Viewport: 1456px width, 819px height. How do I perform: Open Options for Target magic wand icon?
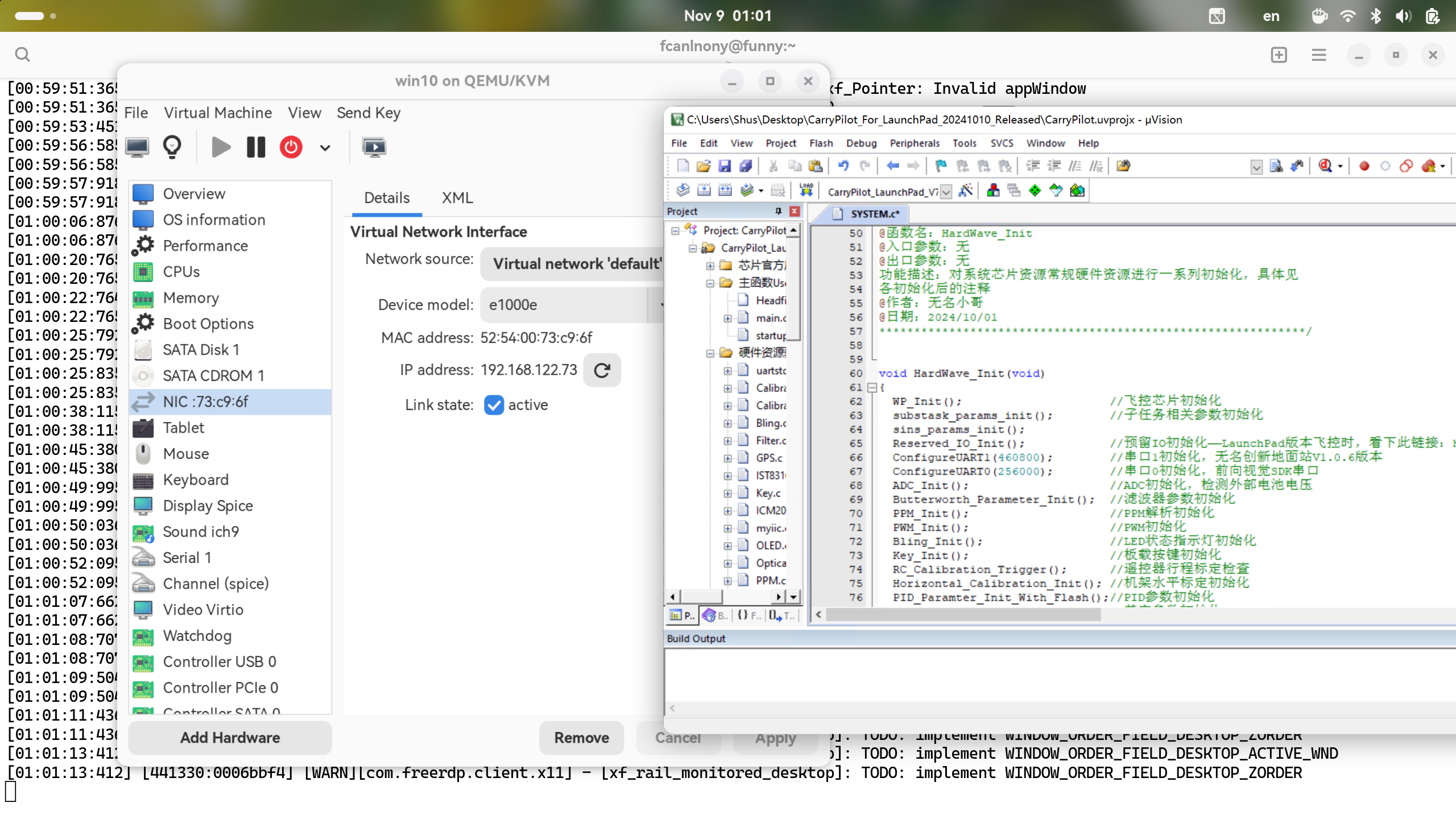[x=965, y=191]
